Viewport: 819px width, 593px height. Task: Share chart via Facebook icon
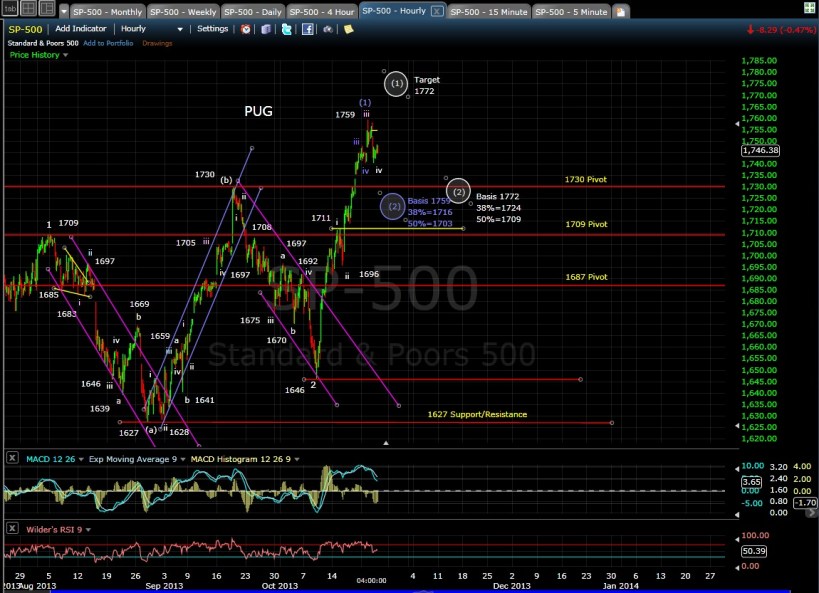pyautogui.click(x=308, y=29)
